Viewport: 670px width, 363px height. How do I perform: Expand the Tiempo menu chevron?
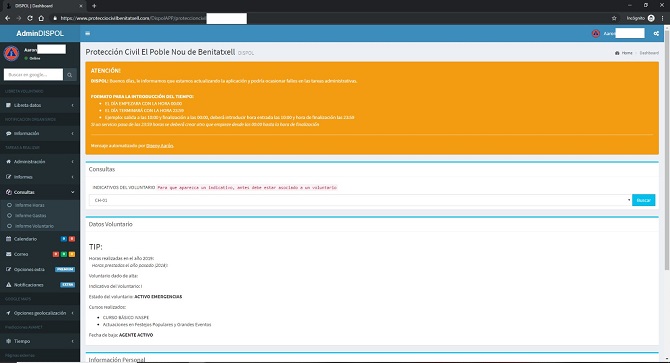point(73,341)
